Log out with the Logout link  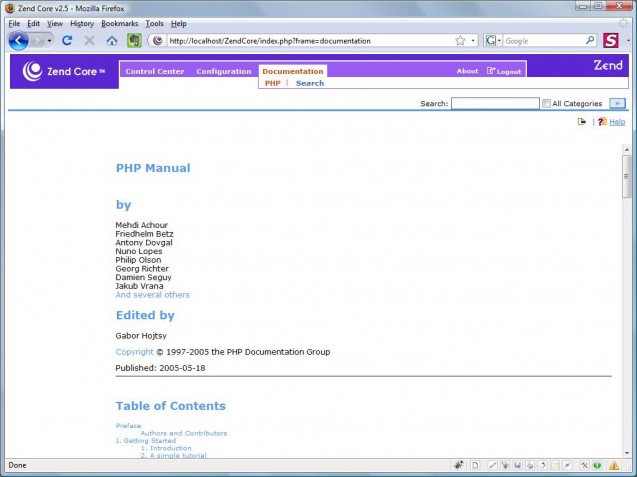504,71
